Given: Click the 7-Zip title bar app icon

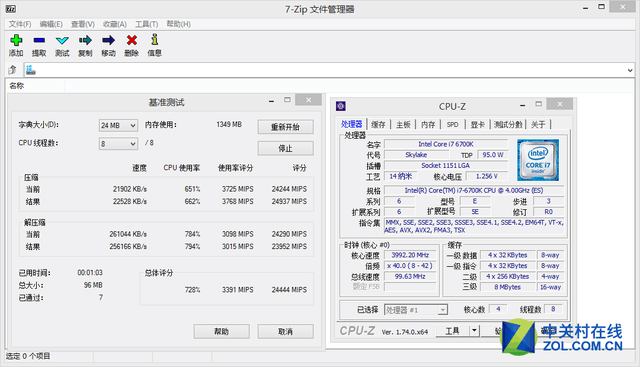Looking at the screenshot, I should [11, 9].
